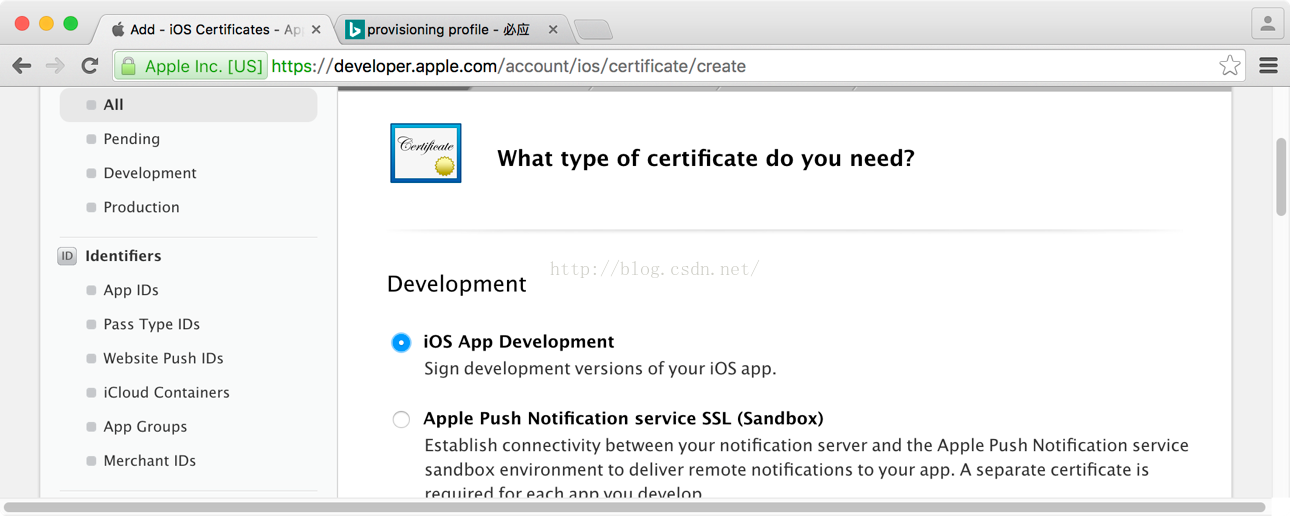Switch to the provisioning profile Bing tab
Image resolution: width=1290 pixels, height=516 pixels.
(448, 30)
